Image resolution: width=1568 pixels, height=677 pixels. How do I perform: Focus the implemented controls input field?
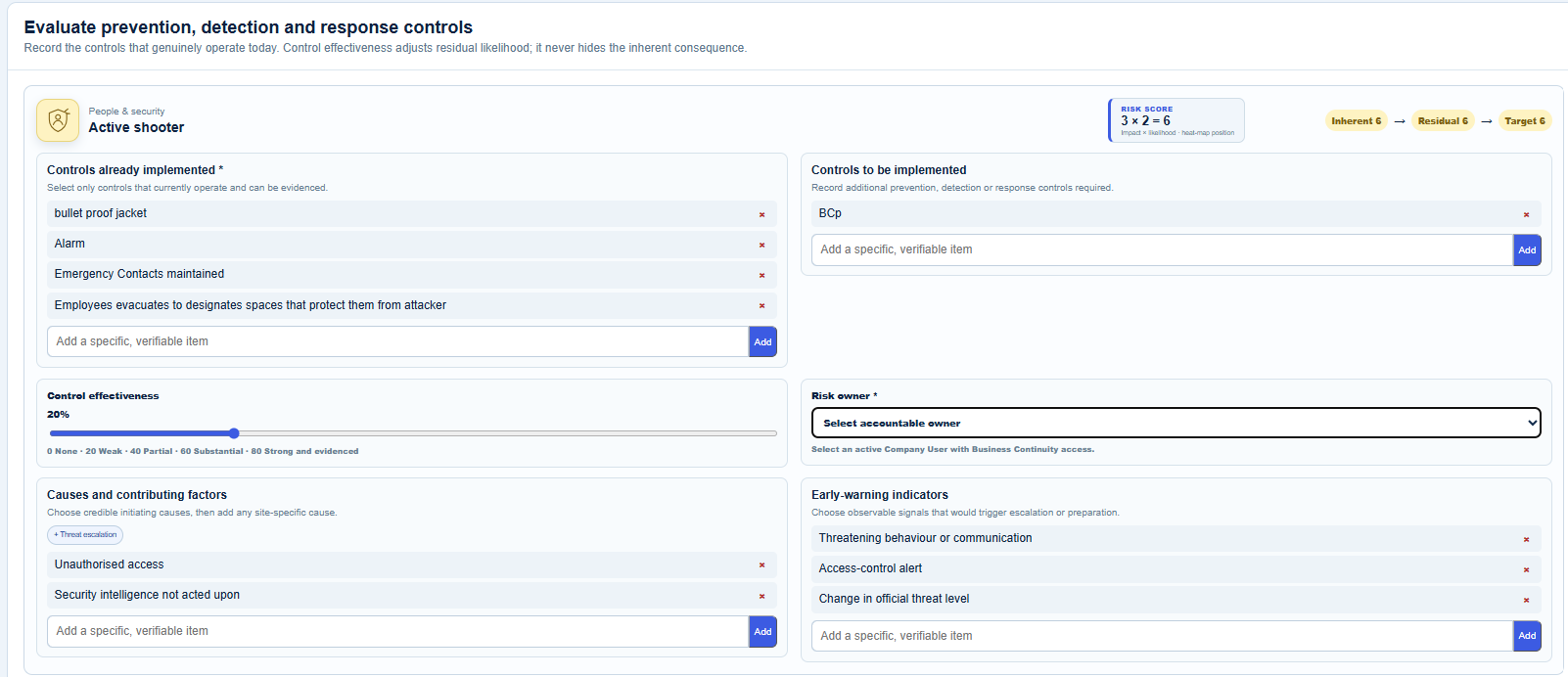coord(397,341)
